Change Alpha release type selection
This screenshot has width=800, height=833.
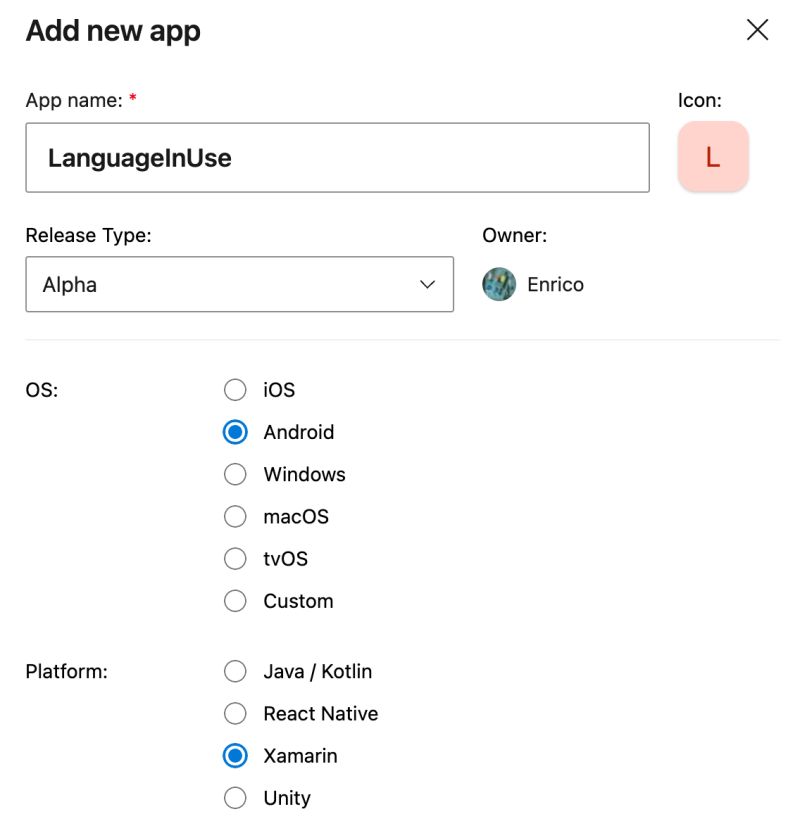coord(238,284)
